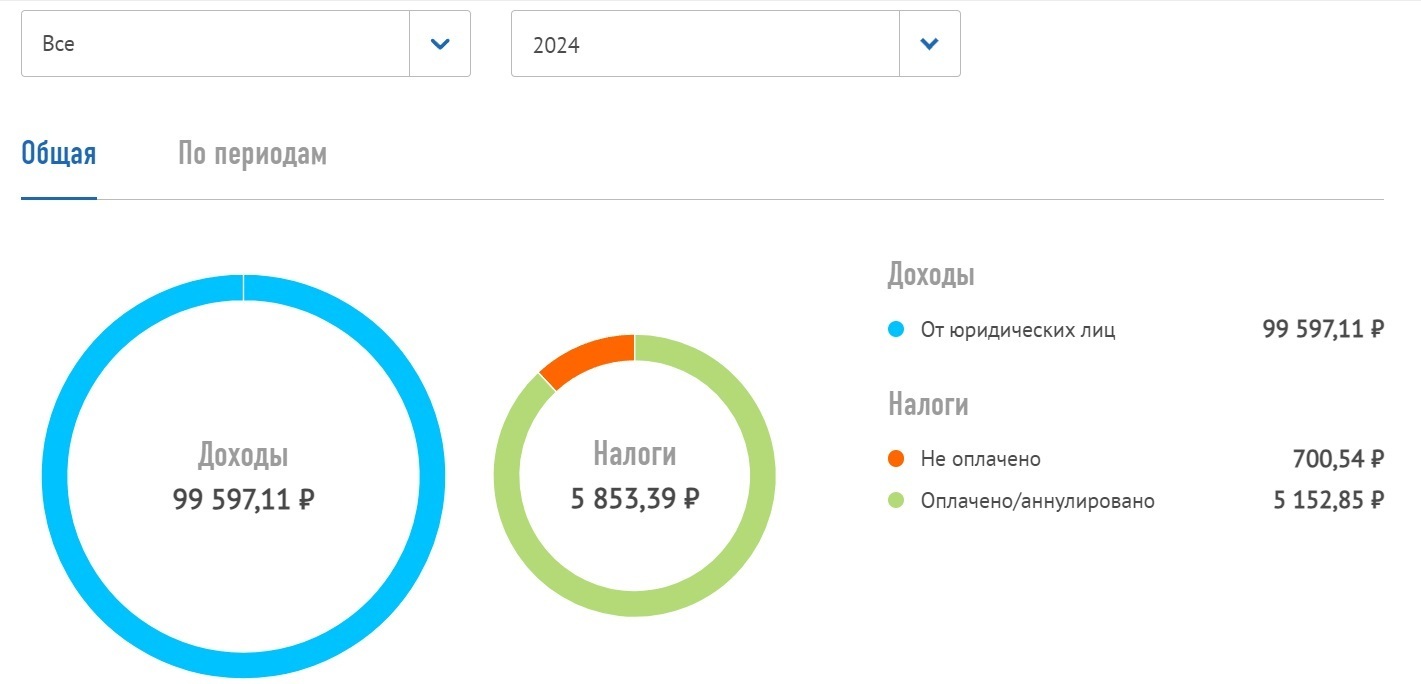The height and width of the screenshot is (684, 1421).
Task: Open the "По периодам" tab
Action: (252, 155)
